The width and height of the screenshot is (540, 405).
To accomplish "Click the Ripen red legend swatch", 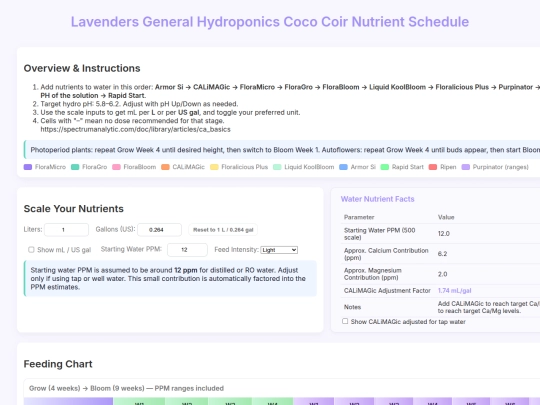I will (433, 167).
